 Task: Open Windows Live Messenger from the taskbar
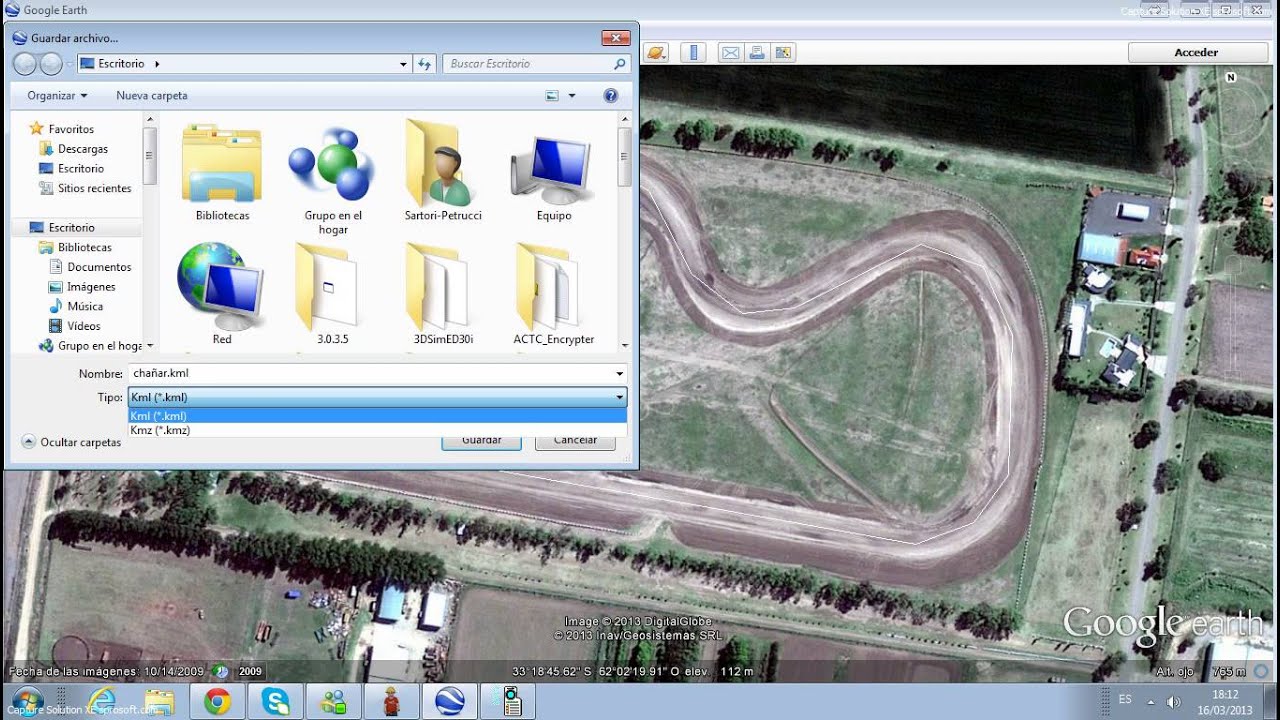(x=333, y=701)
